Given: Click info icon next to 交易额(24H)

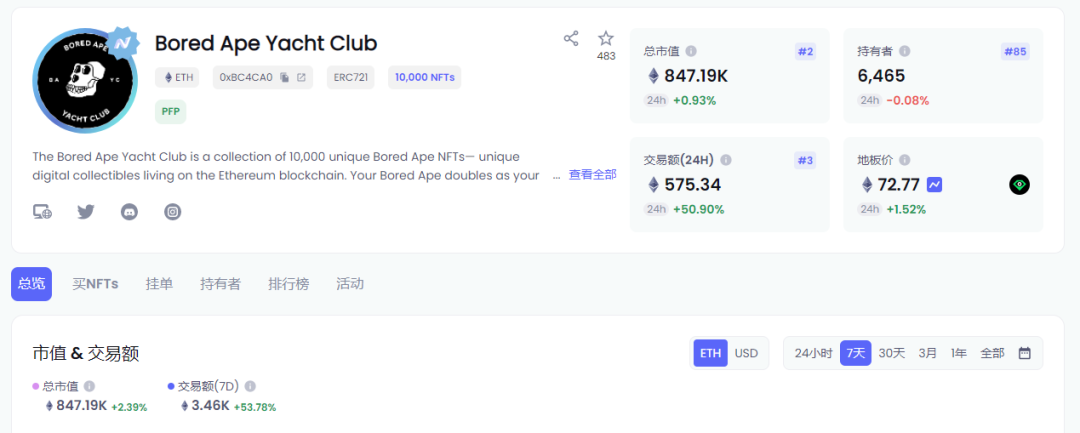Looking at the screenshot, I should pos(726,160).
